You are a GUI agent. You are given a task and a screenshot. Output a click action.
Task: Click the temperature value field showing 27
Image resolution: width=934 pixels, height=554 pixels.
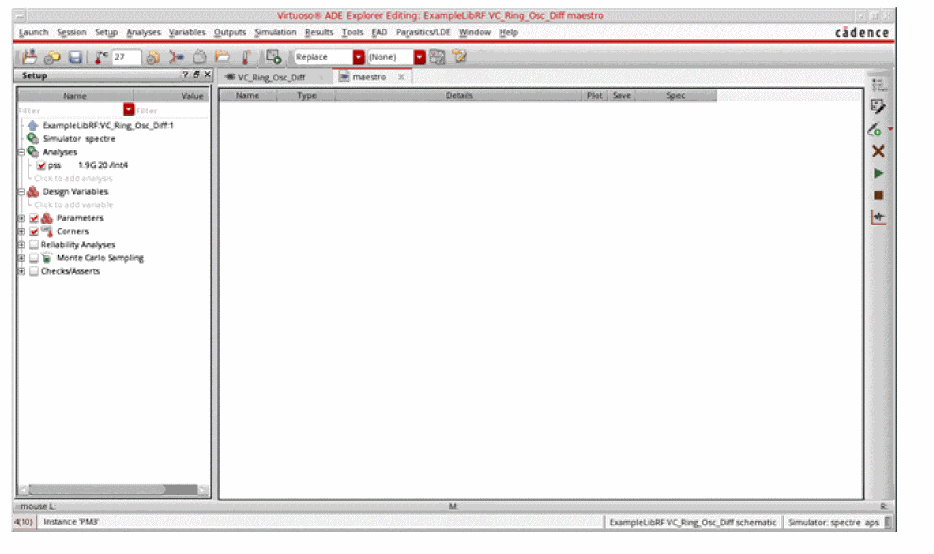tap(126, 57)
